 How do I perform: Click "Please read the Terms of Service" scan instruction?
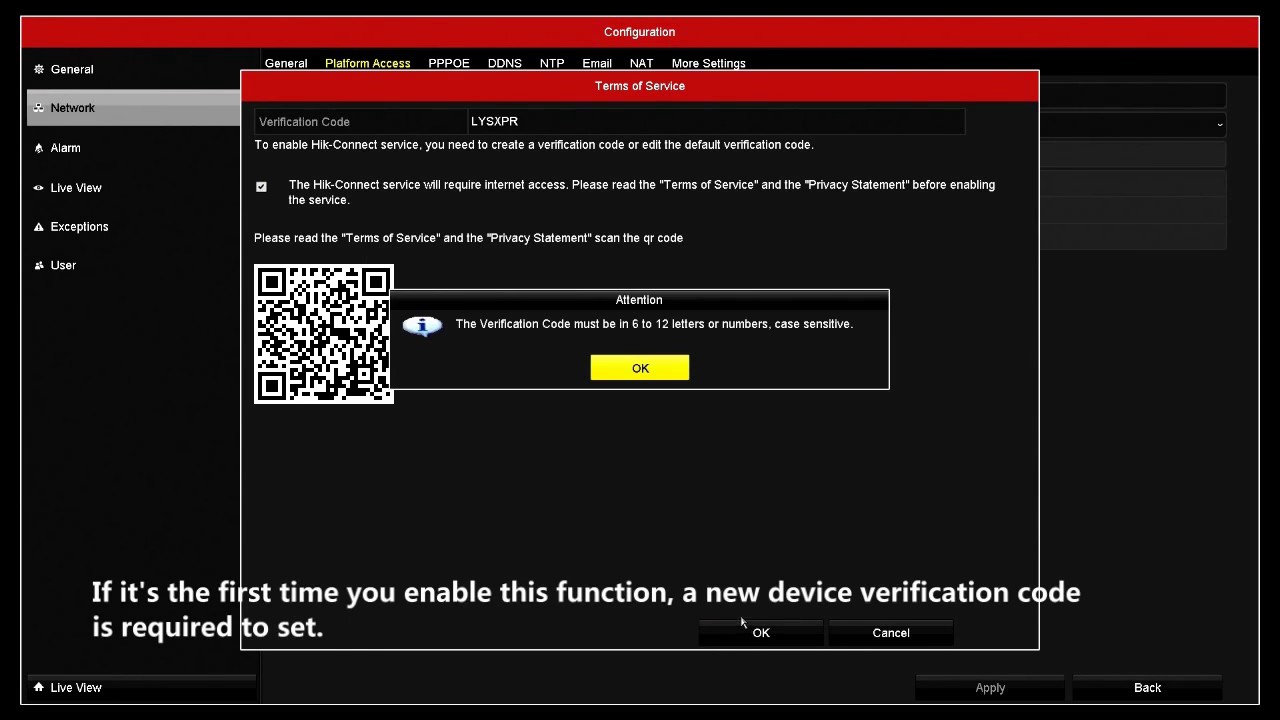tap(468, 238)
